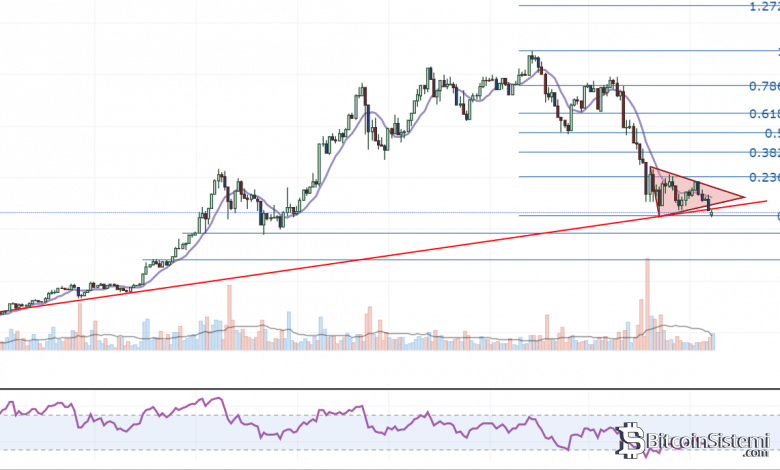Click the 1.272 Fibonacci level label
The height and width of the screenshot is (470, 780).
point(764,6)
